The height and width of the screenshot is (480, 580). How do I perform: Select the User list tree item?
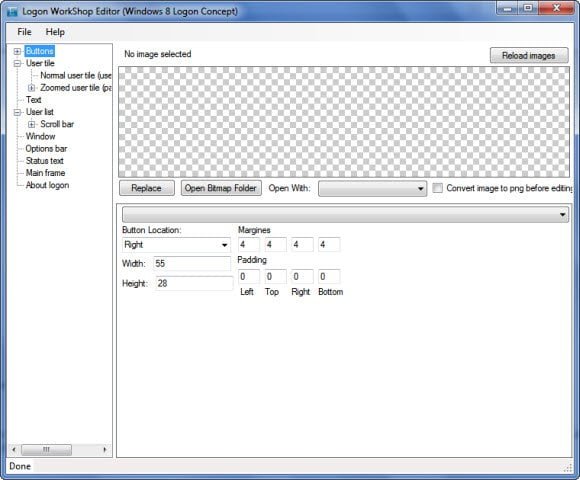tap(40, 112)
